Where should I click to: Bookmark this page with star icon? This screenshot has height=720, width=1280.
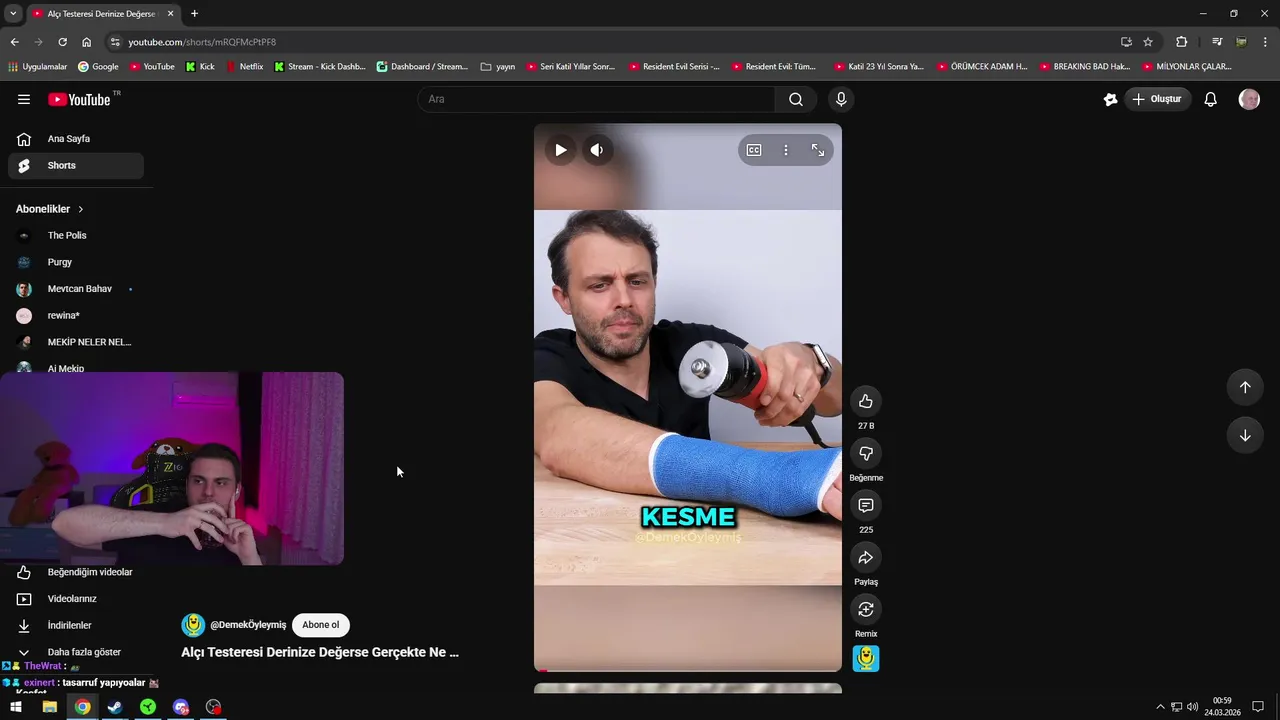[1148, 42]
